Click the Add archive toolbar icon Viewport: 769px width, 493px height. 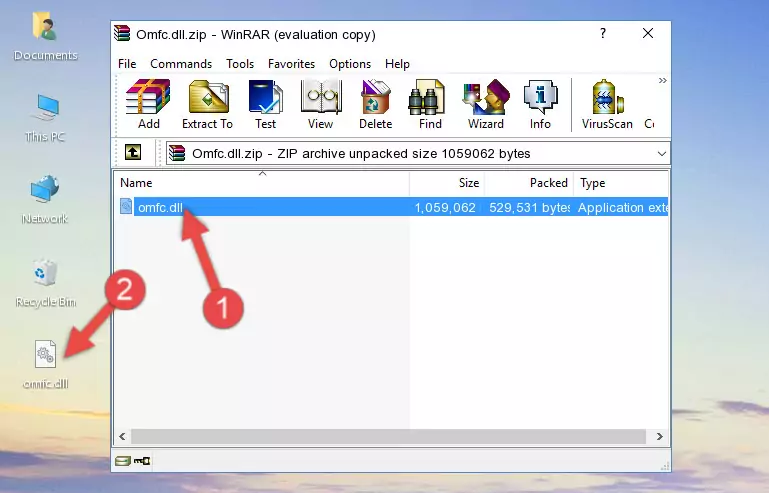click(x=148, y=104)
